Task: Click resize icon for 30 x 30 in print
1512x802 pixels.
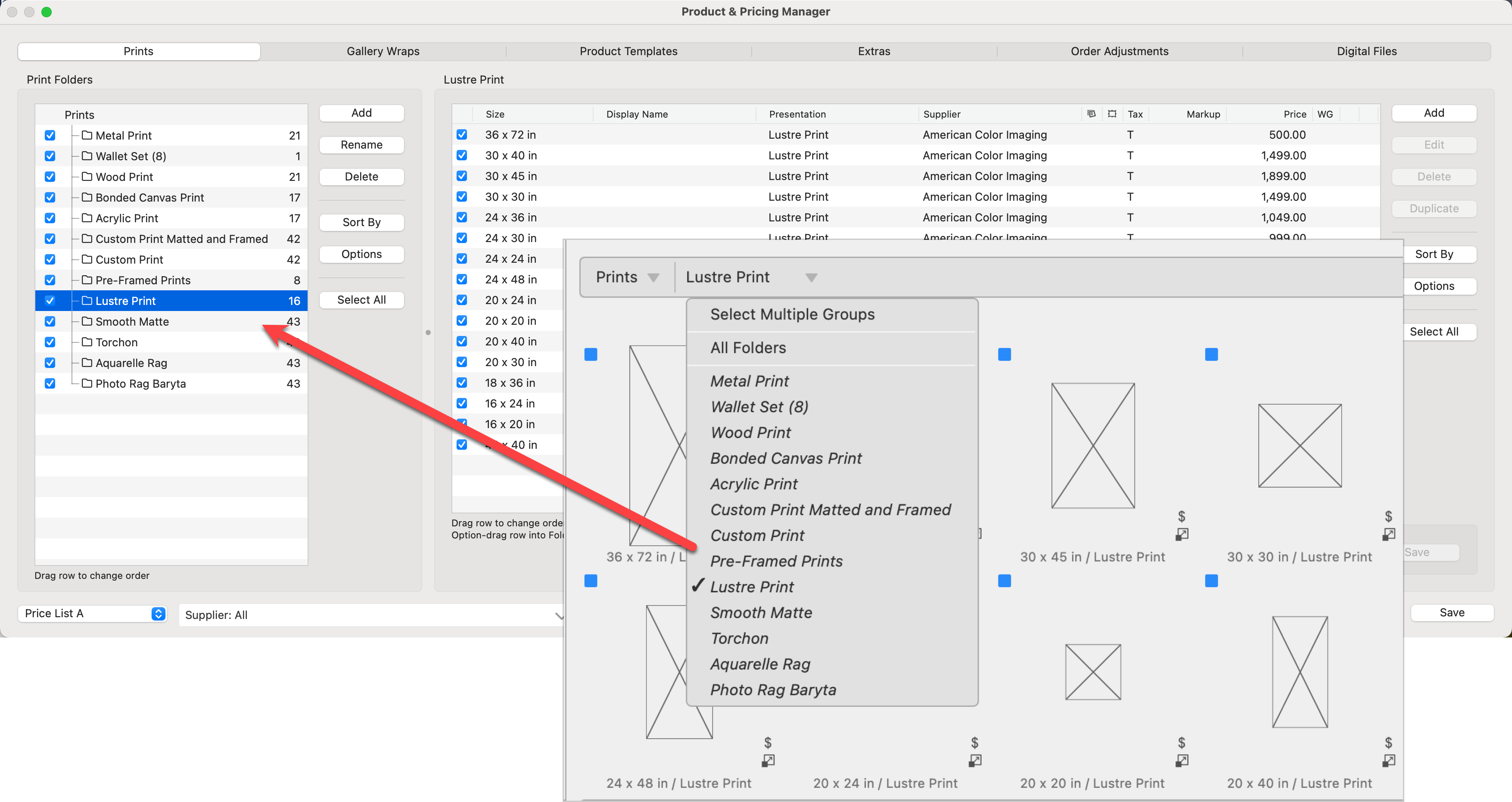Action: pyautogui.click(x=1388, y=535)
